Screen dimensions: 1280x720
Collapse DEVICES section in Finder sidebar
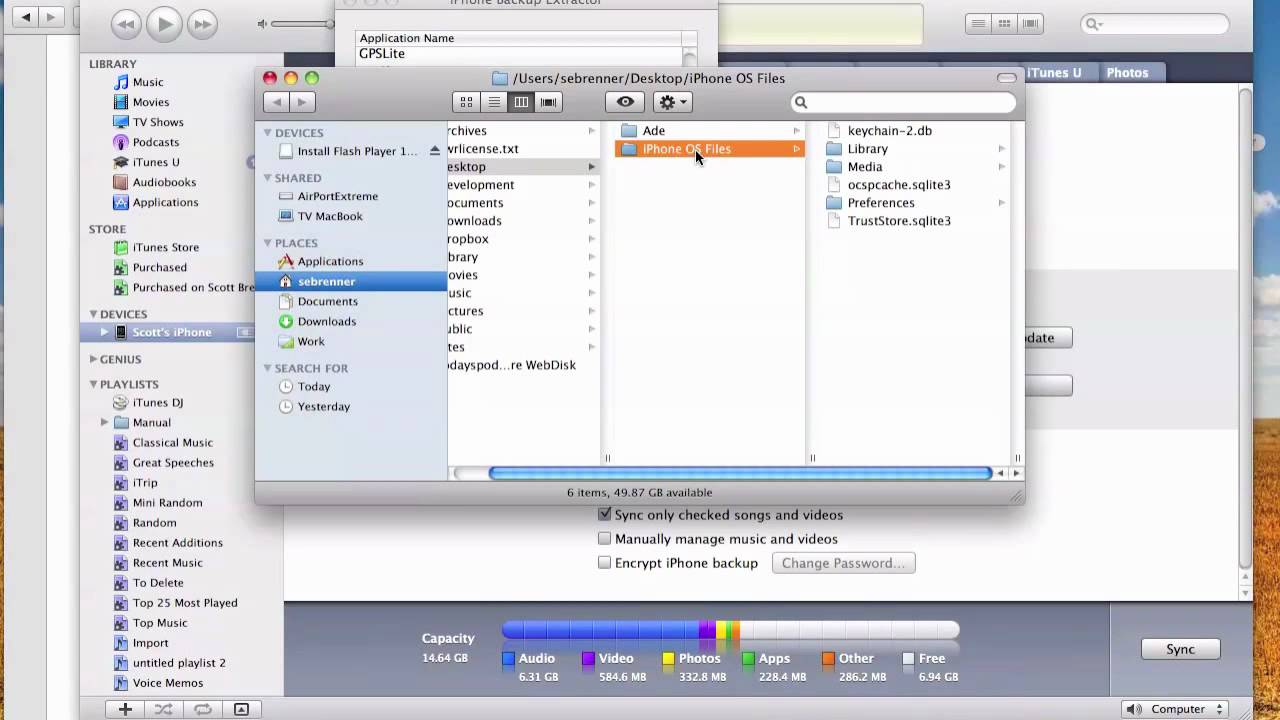click(x=268, y=133)
